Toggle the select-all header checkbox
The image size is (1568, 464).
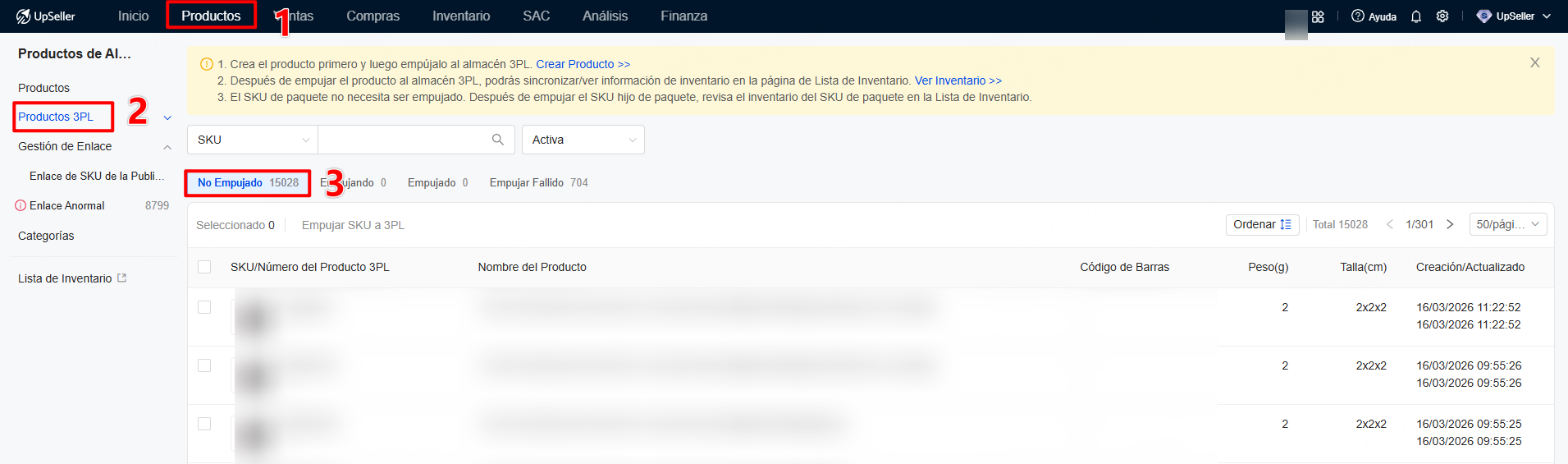coord(204,267)
